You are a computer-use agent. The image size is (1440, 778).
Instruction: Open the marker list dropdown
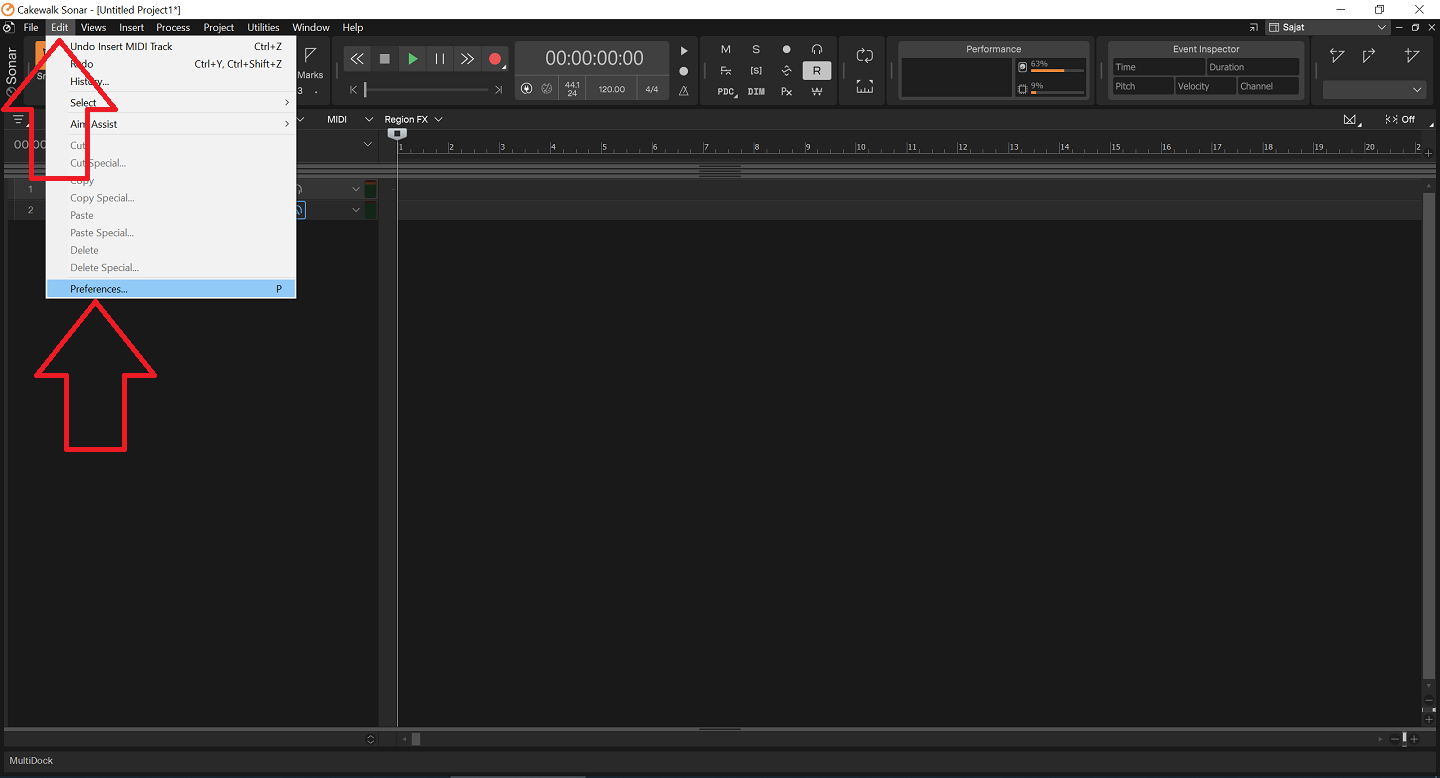click(1373, 90)
